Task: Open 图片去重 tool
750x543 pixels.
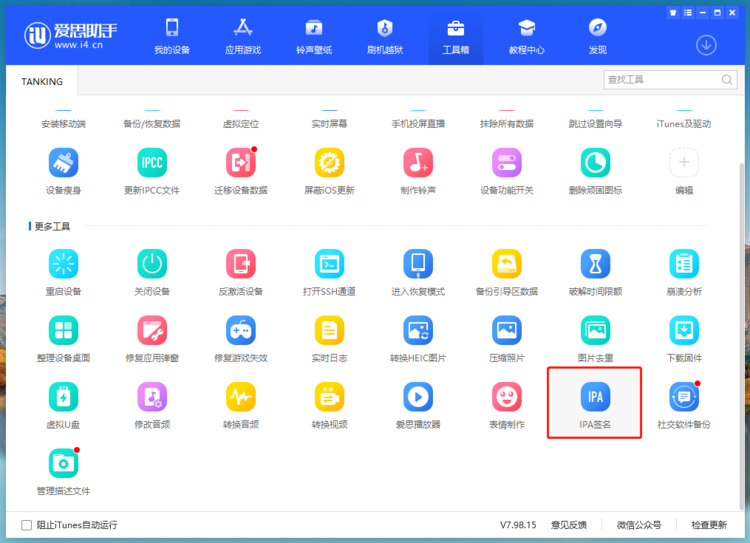Action: point(595,330)
